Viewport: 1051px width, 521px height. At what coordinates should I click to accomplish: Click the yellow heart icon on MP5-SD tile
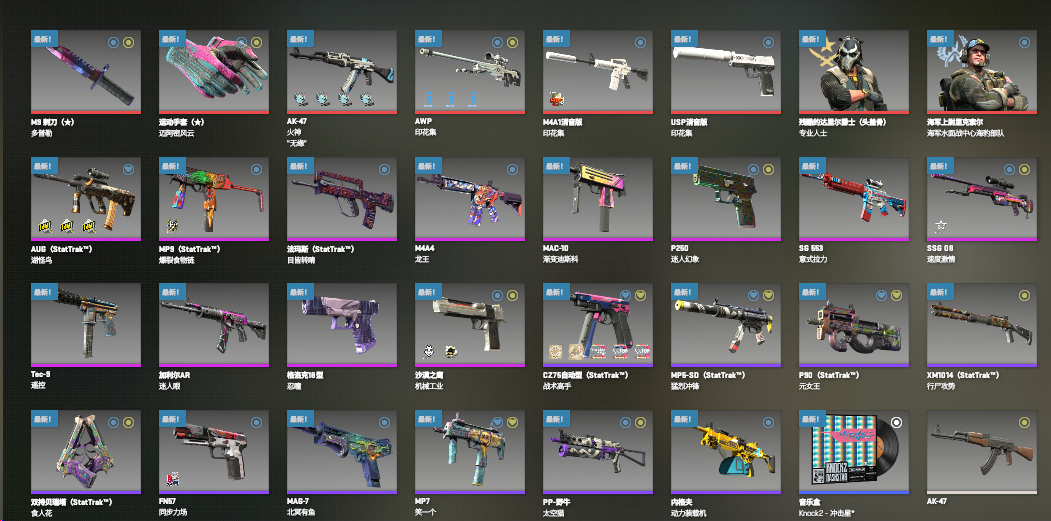click(768, 295)
